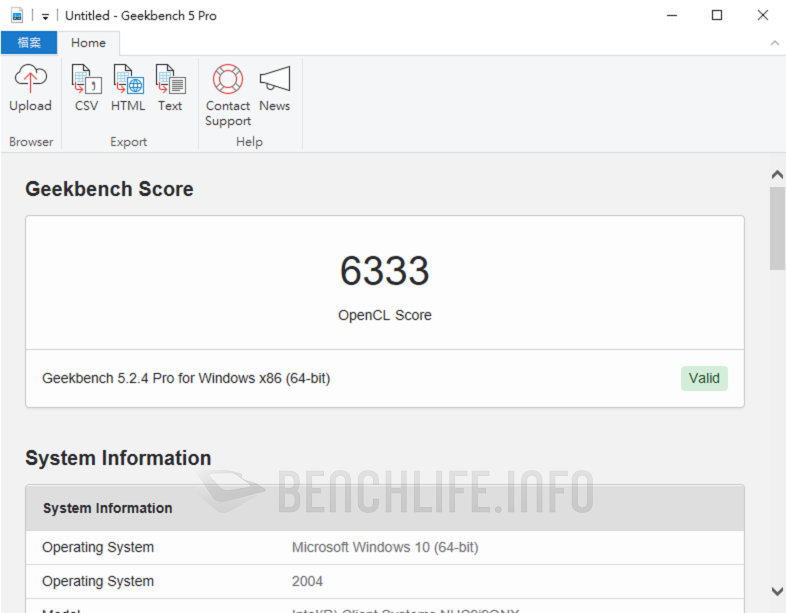This screenshot has width=786, height=613.
Task: Select the Home ribbon tab
Action: tap(88, 43)
